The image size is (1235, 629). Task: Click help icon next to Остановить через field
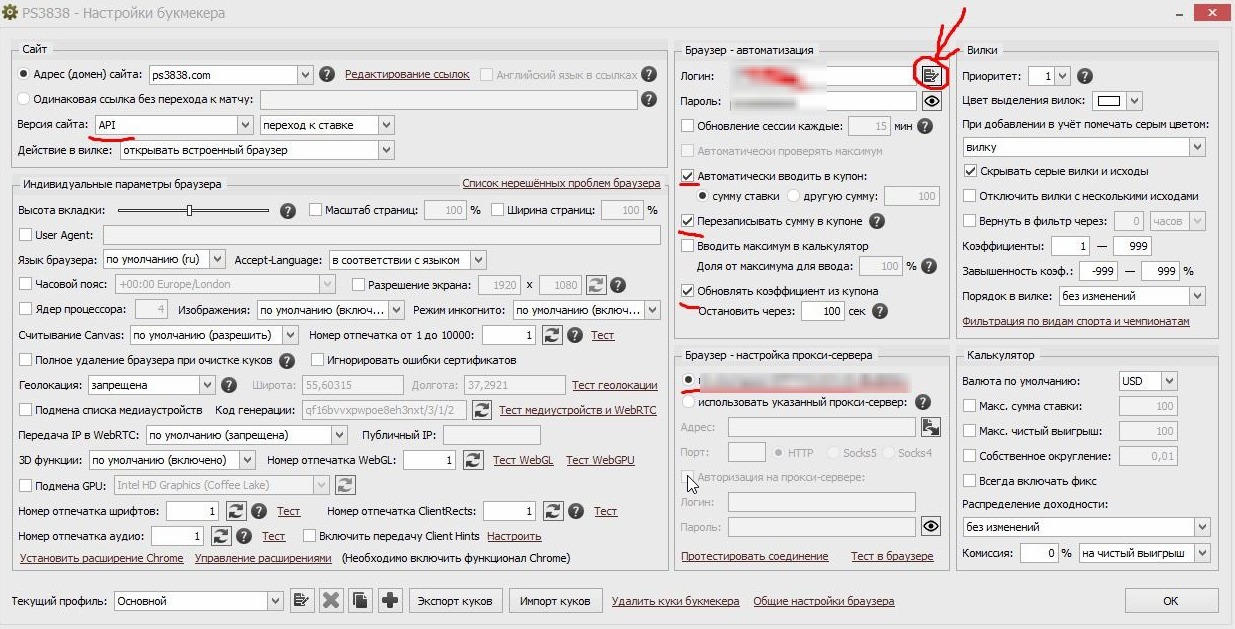[880, 311]
